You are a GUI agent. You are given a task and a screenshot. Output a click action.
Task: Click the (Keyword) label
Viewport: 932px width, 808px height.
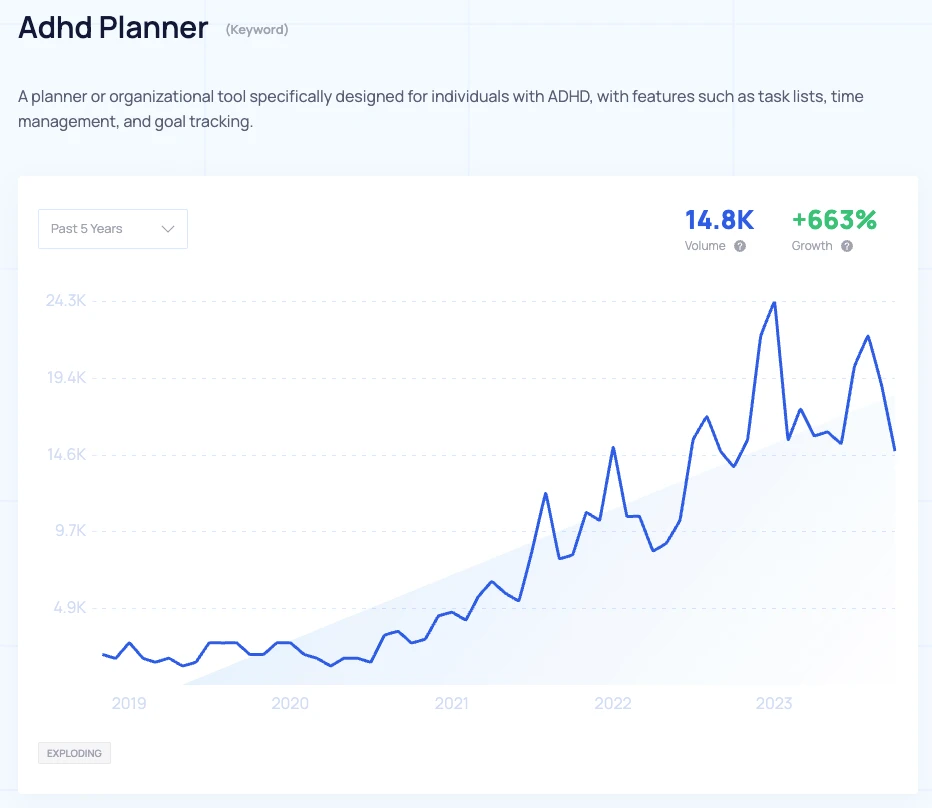point(257,30)
